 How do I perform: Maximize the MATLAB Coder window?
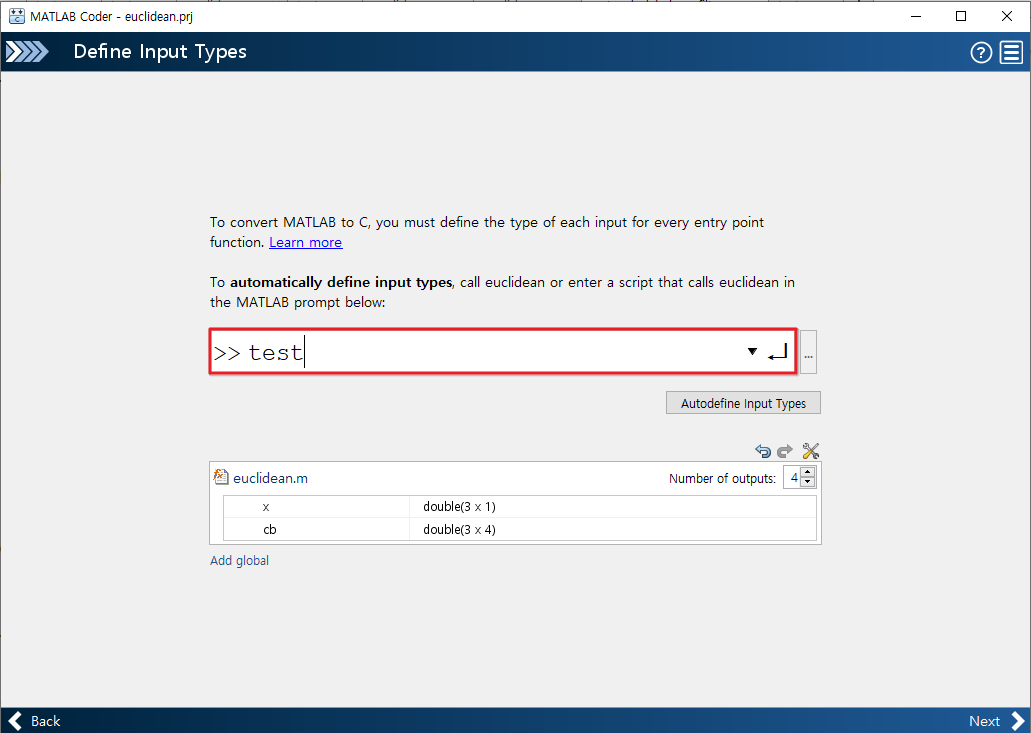(x=961, y=16)
